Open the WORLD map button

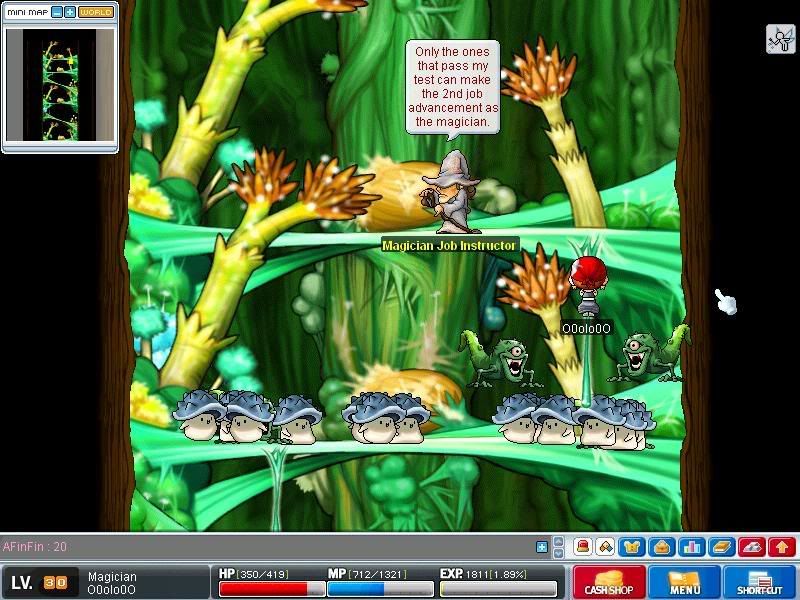tap(96, 12)
